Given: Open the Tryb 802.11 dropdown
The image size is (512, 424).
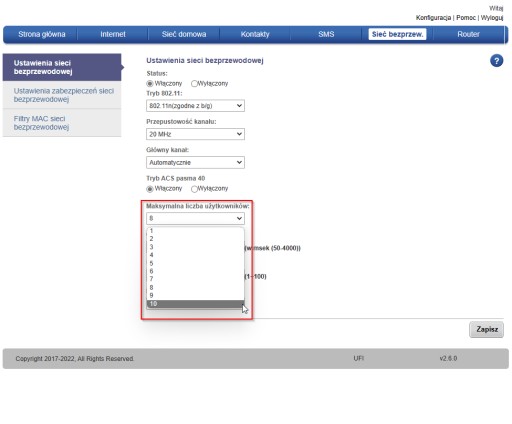Looking at the screenshot, I should tap(195, 106).
